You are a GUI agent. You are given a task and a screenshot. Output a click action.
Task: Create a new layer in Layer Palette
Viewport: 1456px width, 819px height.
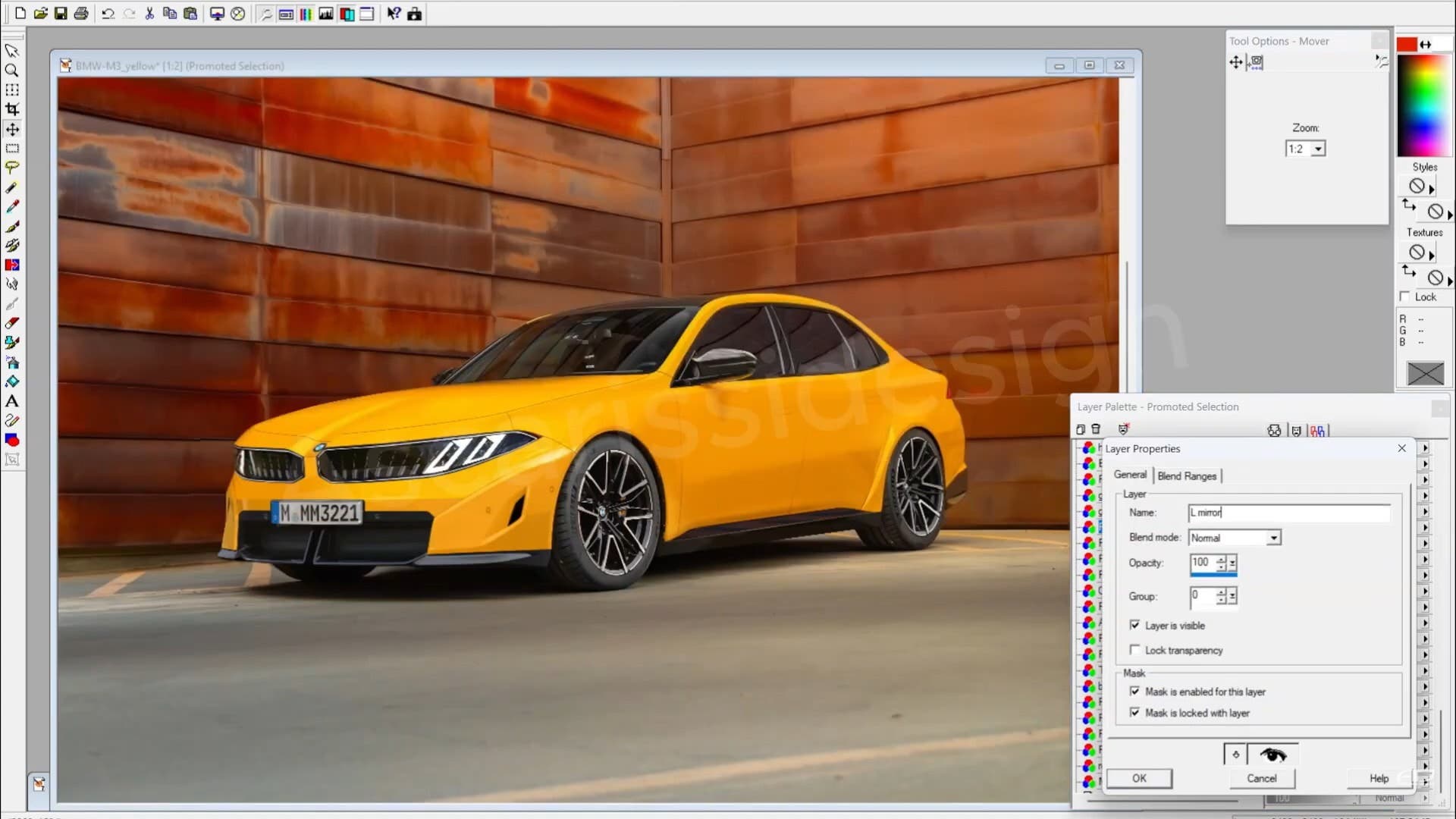tap(1081, 430)
